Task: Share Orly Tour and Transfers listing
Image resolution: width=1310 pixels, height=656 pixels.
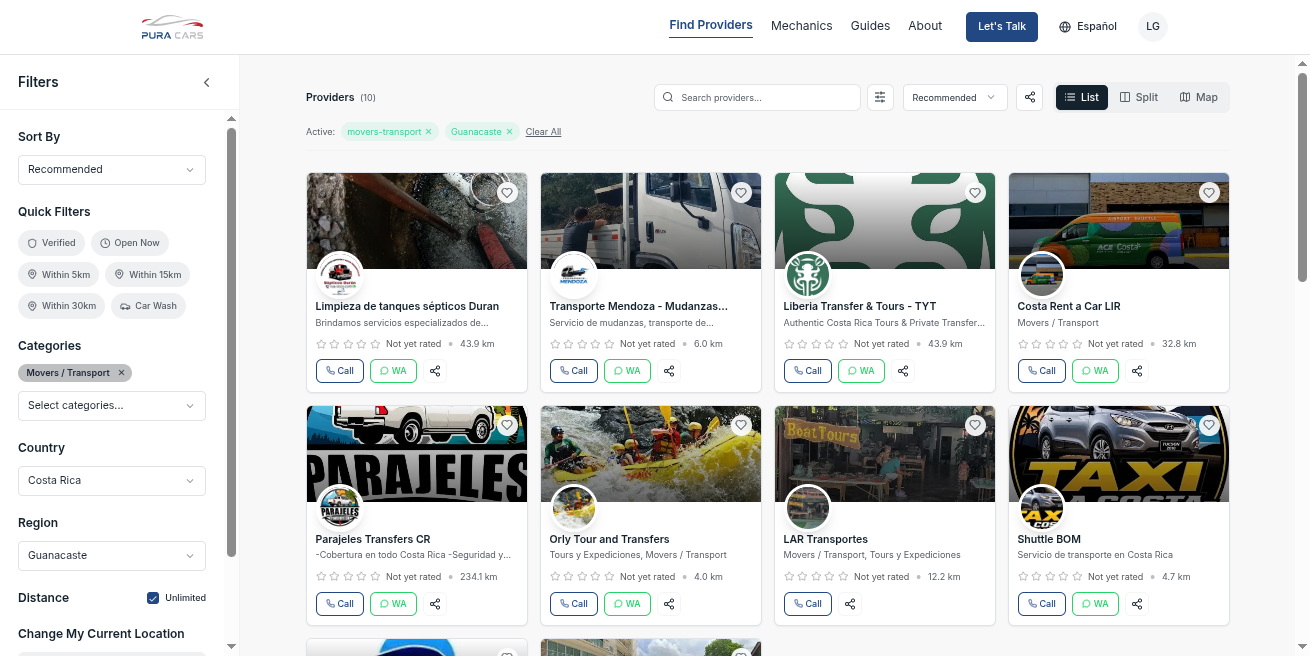Action: [669, 604]
